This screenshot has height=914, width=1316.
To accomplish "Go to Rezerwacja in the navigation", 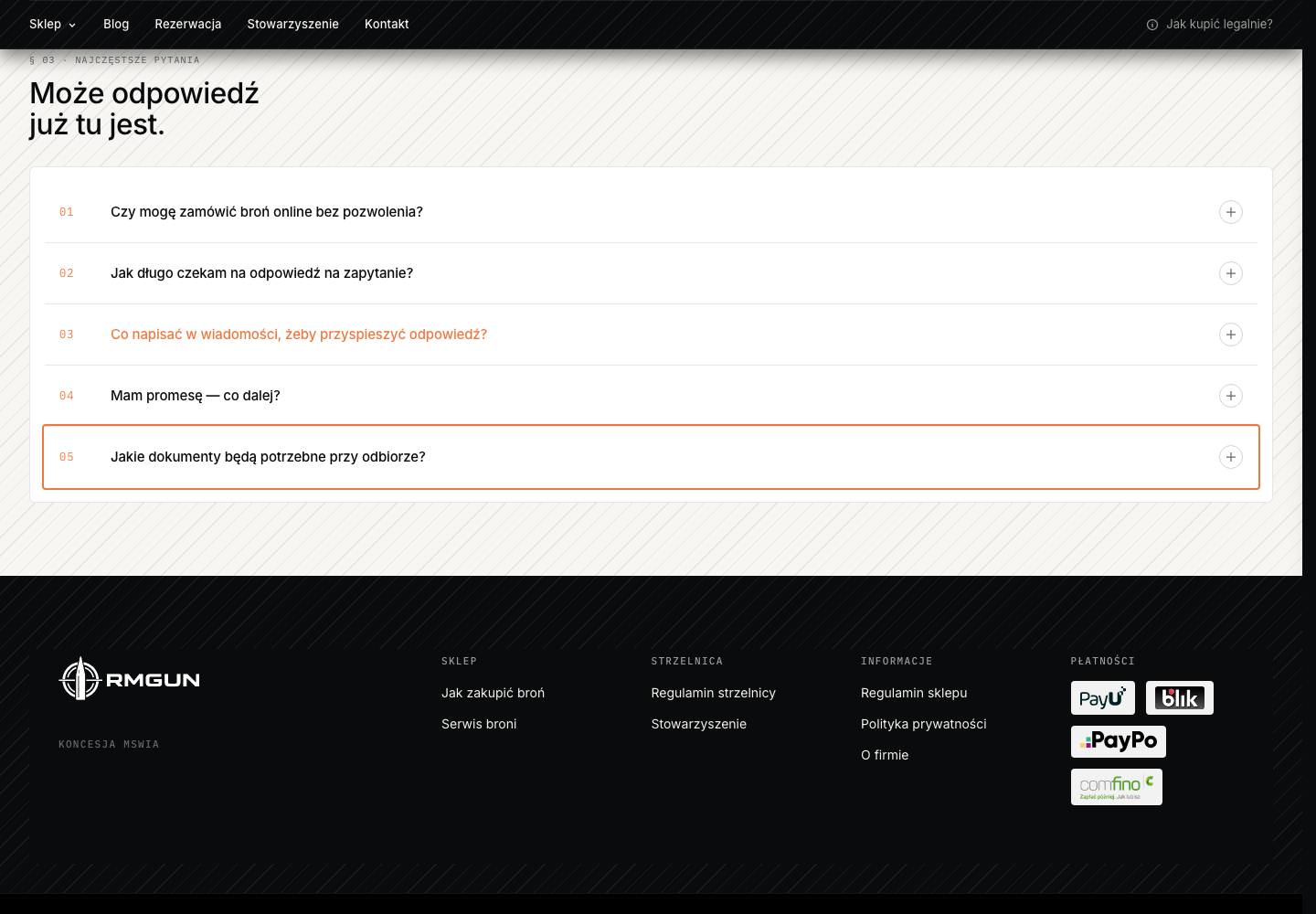I will coord(188,25).
